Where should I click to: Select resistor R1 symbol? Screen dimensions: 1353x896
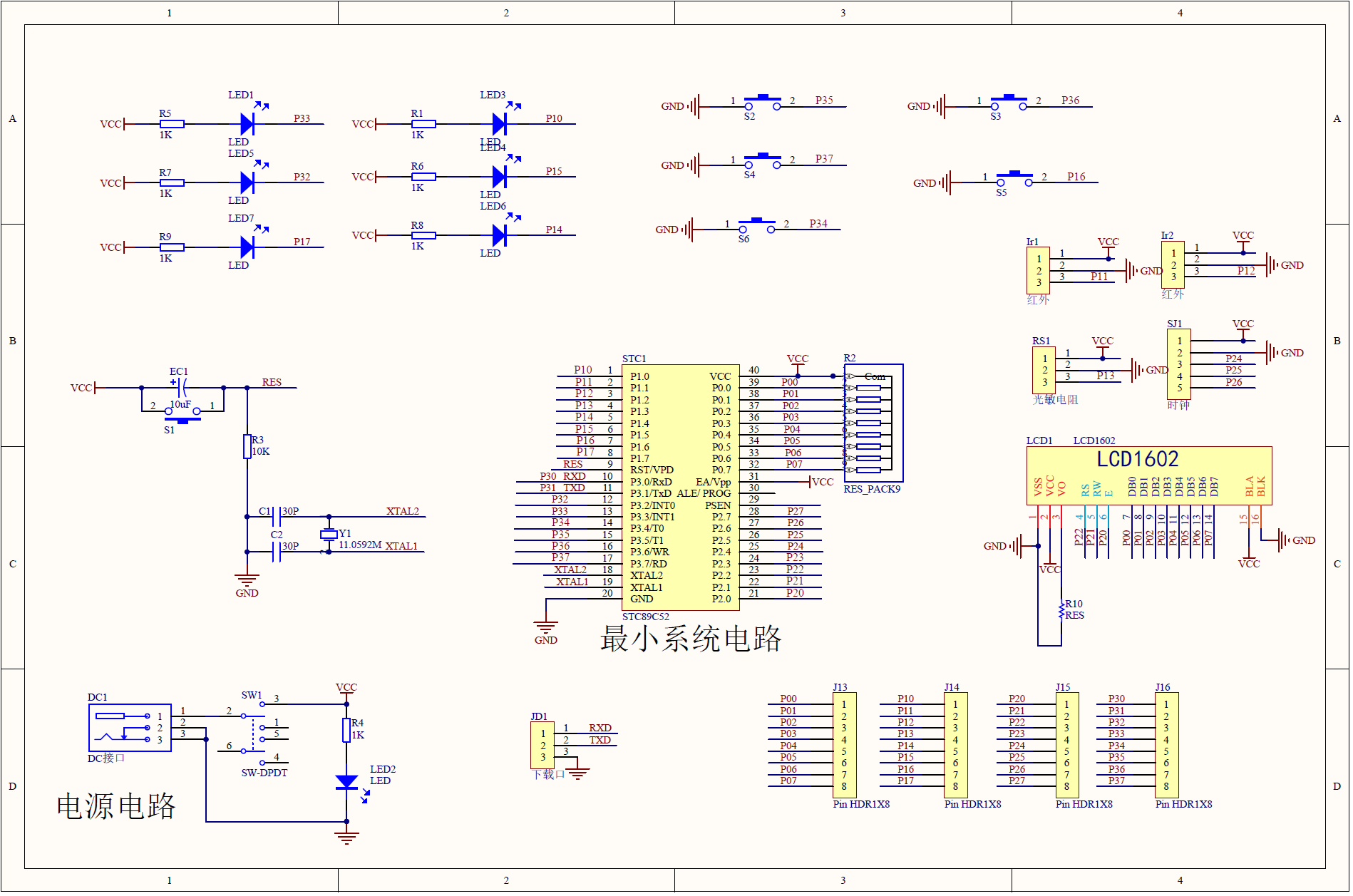point(423,124)
